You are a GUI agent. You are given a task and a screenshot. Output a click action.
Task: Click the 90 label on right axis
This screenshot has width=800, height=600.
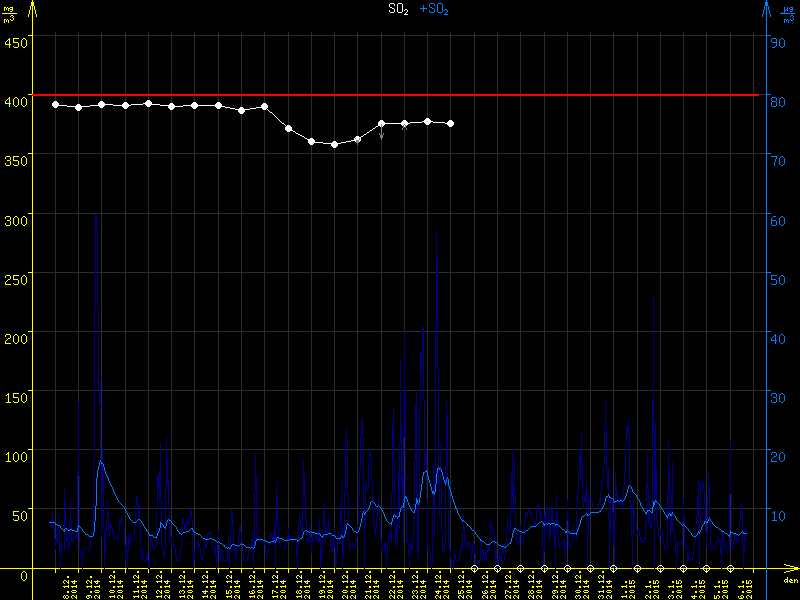776,41
